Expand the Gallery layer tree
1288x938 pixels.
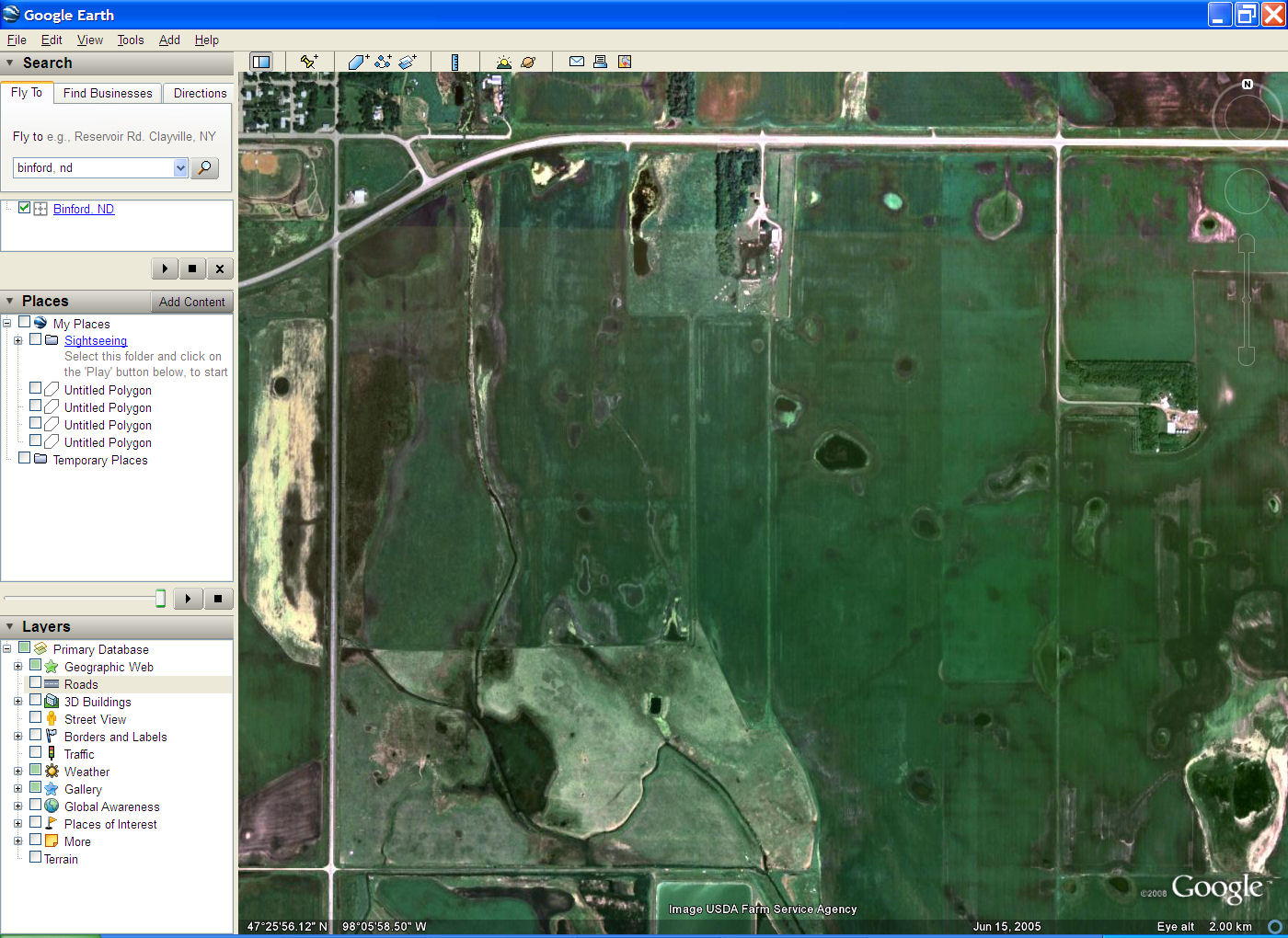[x=17, y=789]
